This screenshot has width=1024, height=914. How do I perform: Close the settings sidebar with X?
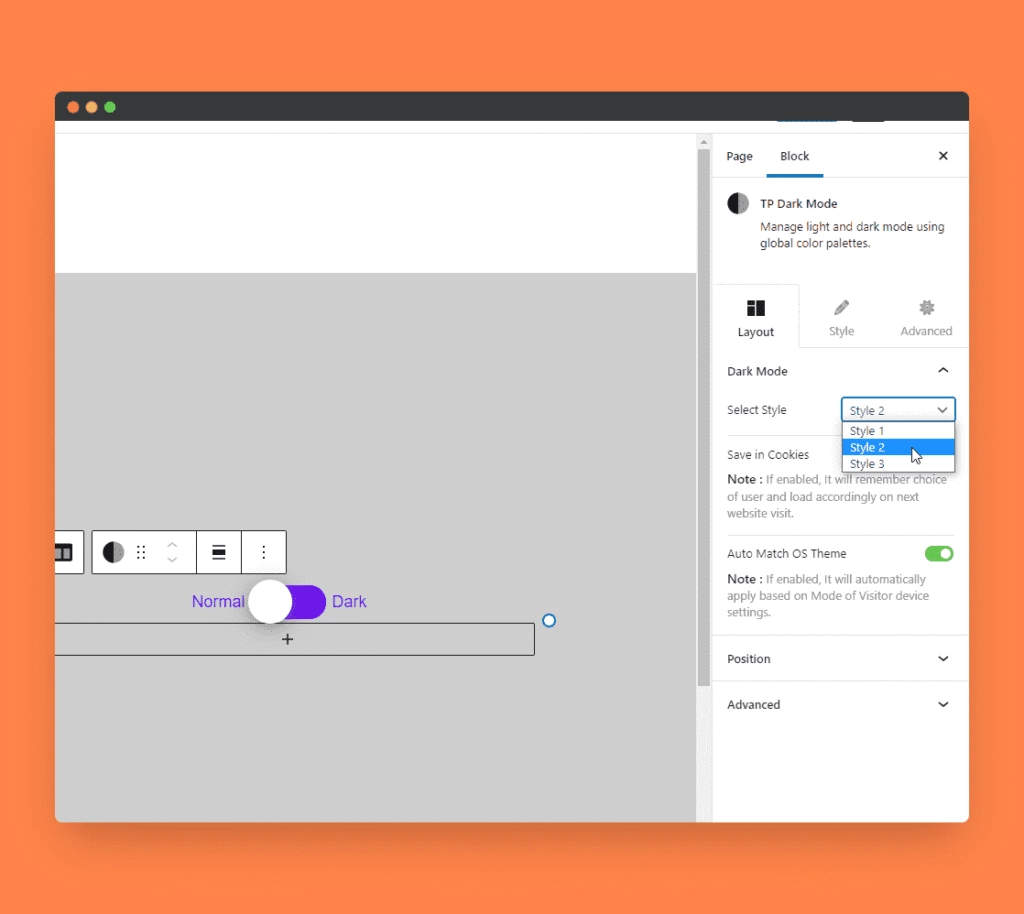point(943,156)
